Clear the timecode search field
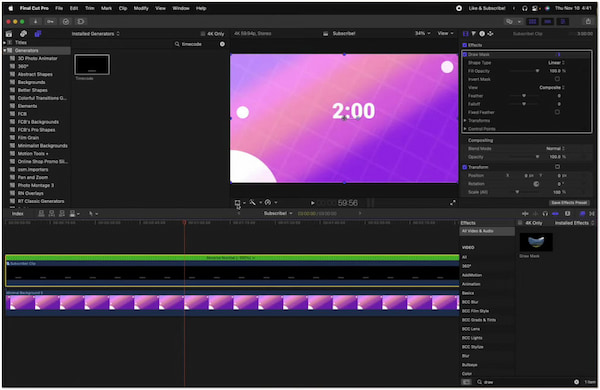The image size is (600, 390). pyautogui.click(x=222, y=44)
